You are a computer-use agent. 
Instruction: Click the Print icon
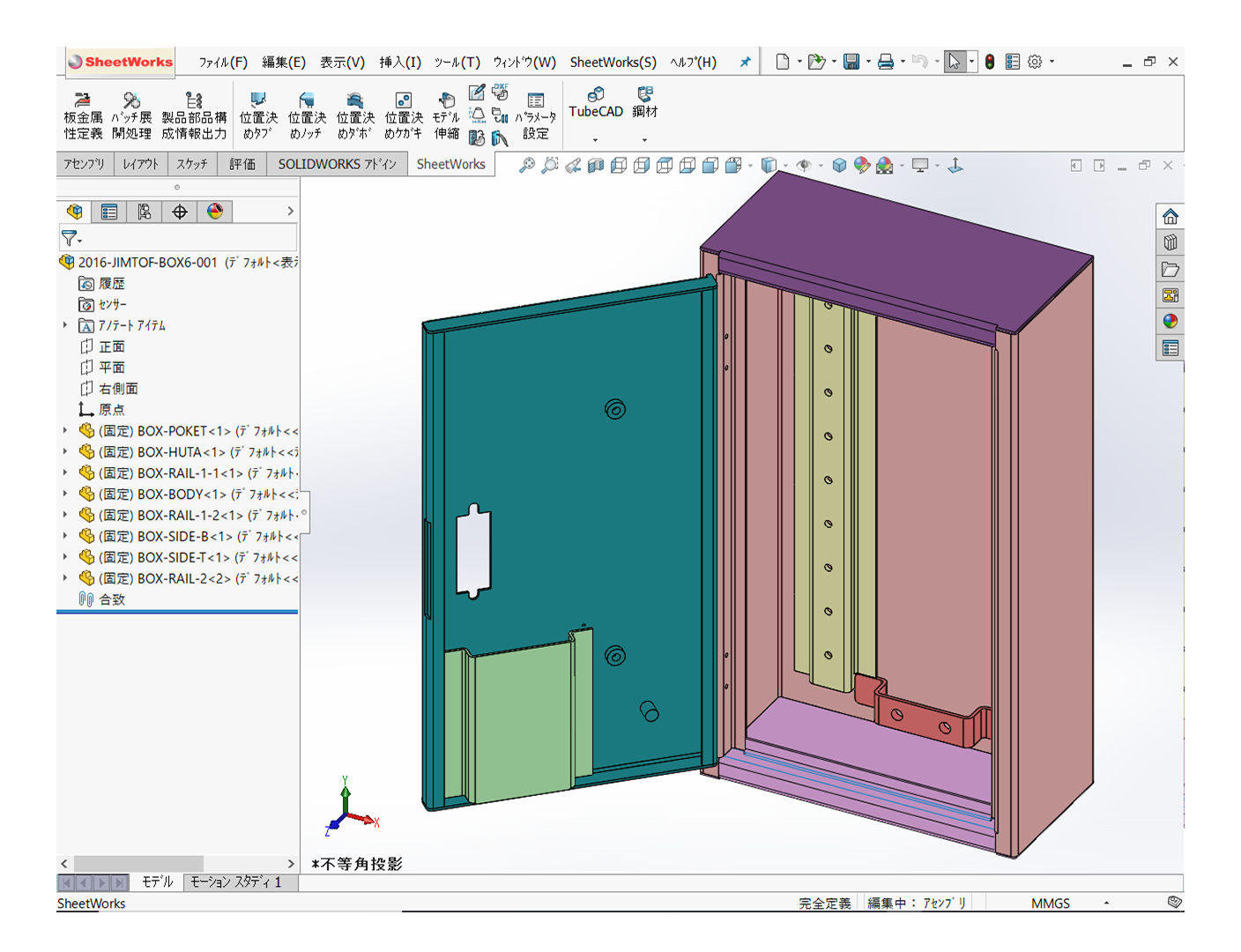click(x=886, y=62)
